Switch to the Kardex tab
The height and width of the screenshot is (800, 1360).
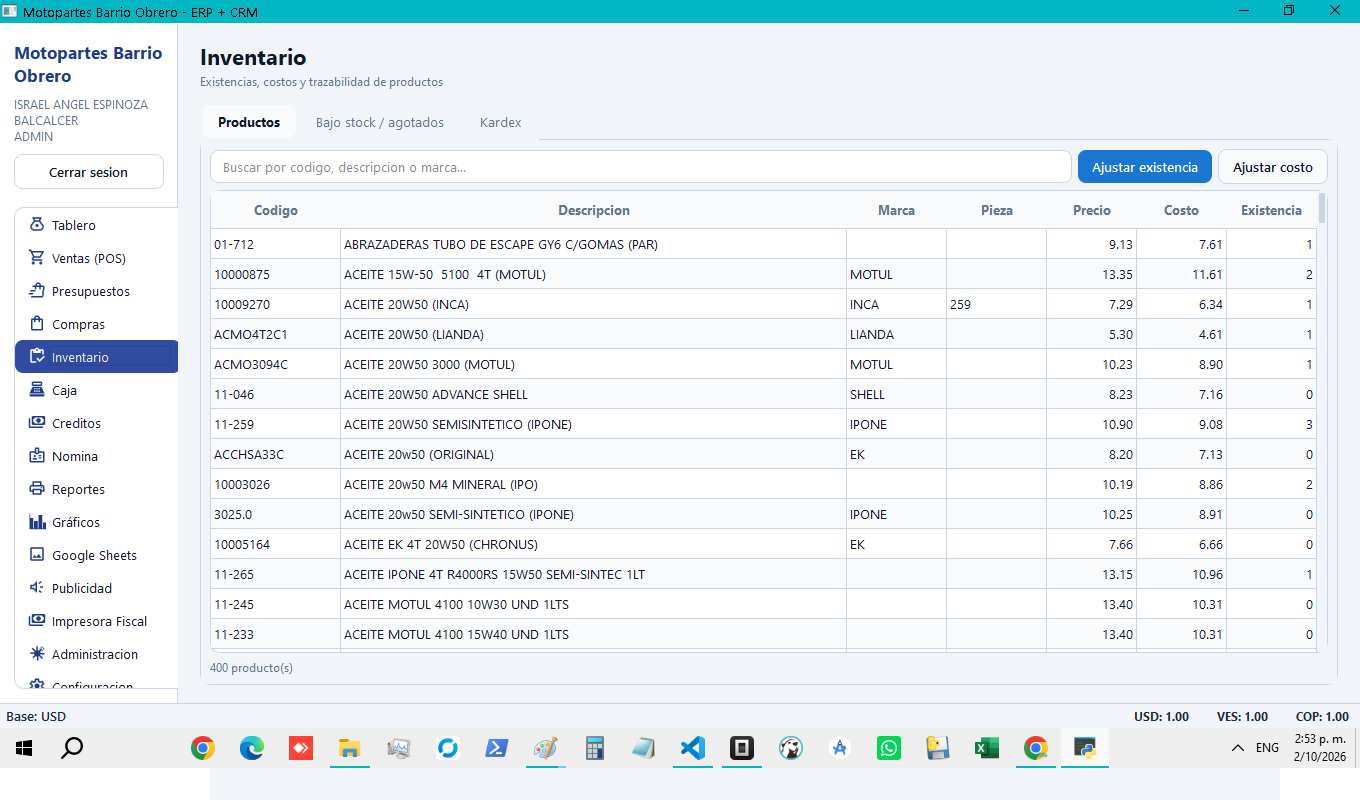tap(500, 122)
